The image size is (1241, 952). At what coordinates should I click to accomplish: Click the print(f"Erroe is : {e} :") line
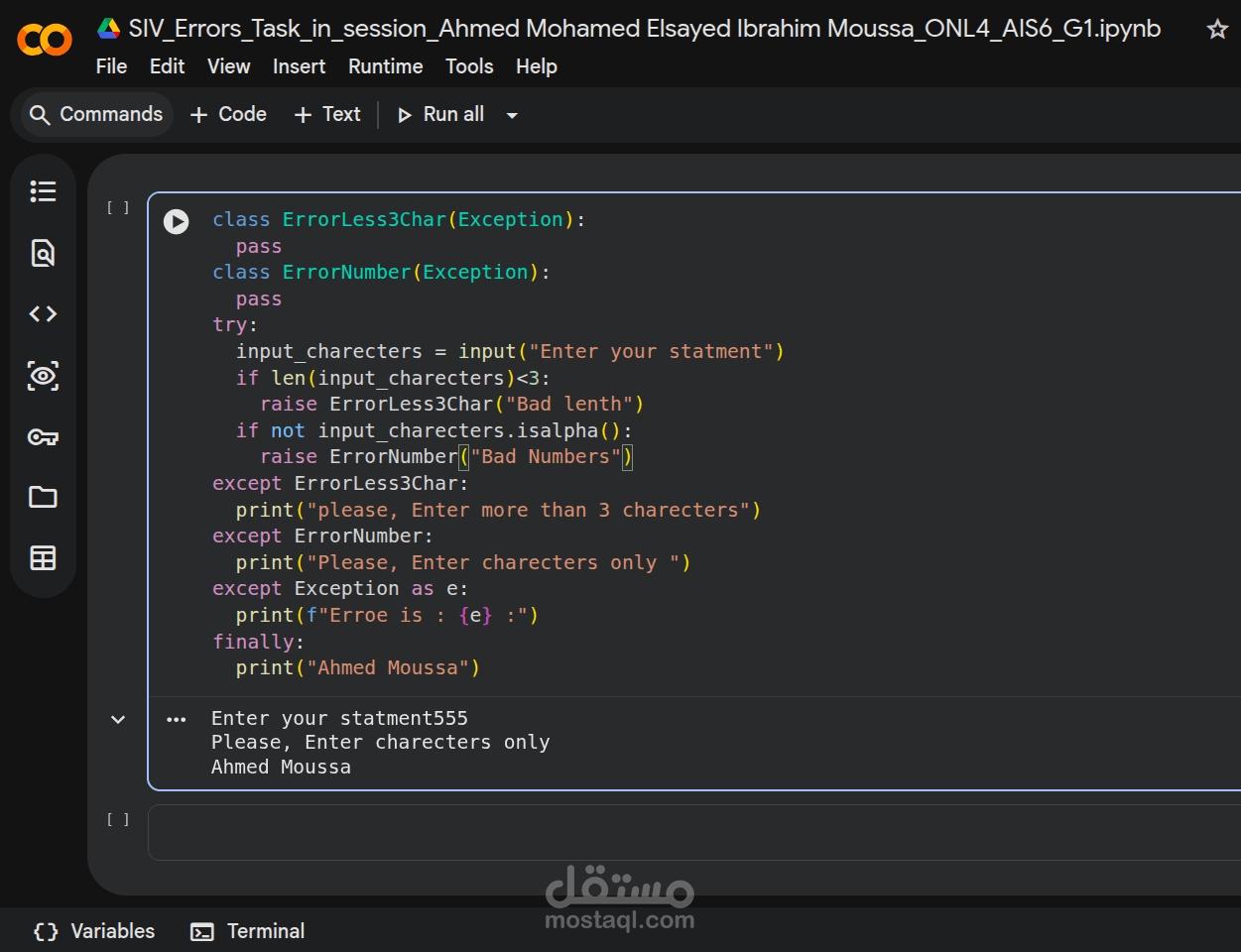pos(387,615)
